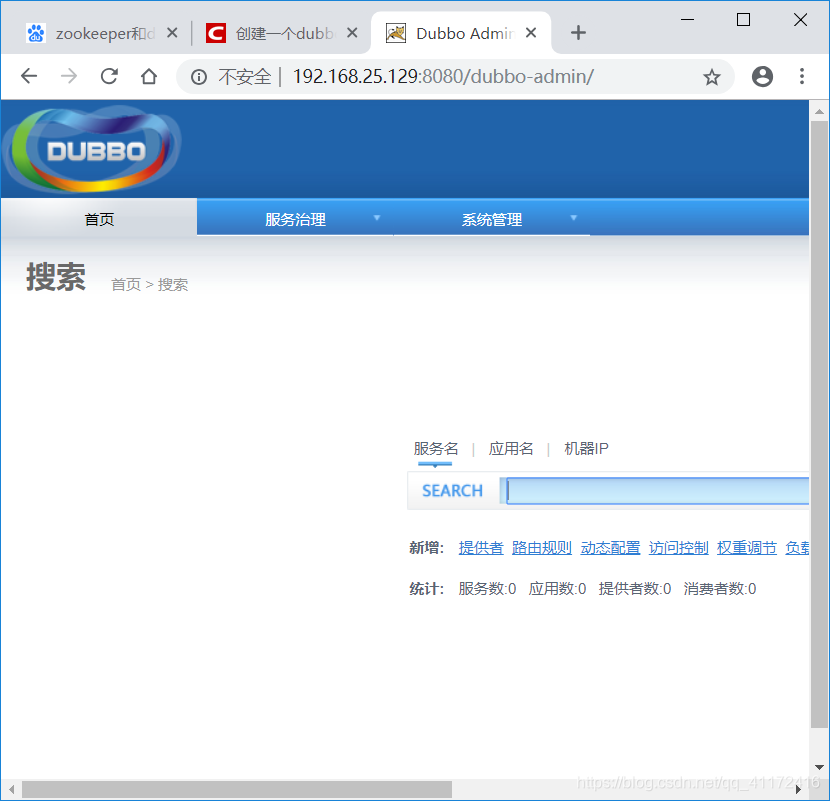830x801 pixels.
Task: Click the back arrow in the browser toolbar
Action: [x=28, y=76]
